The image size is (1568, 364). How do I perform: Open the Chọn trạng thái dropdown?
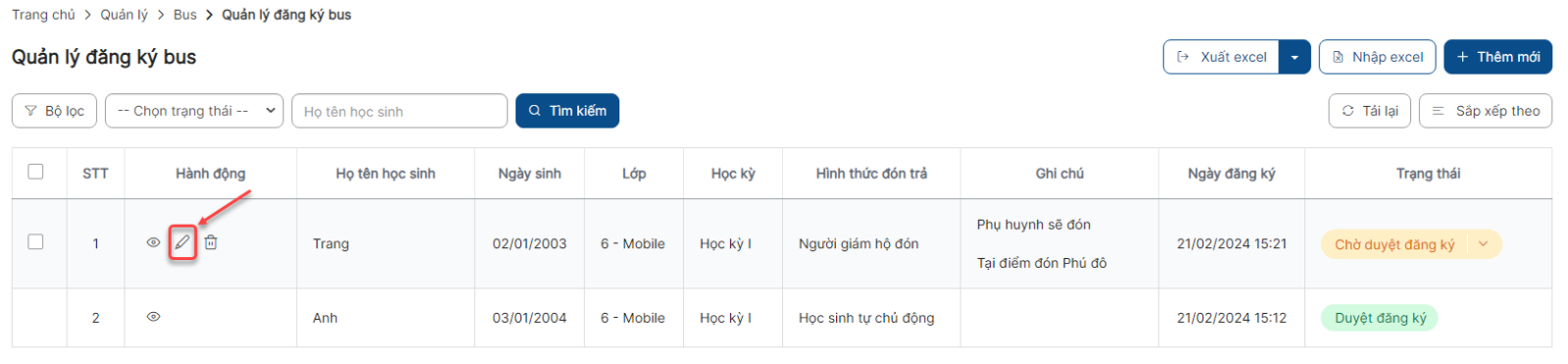(194, 111)
